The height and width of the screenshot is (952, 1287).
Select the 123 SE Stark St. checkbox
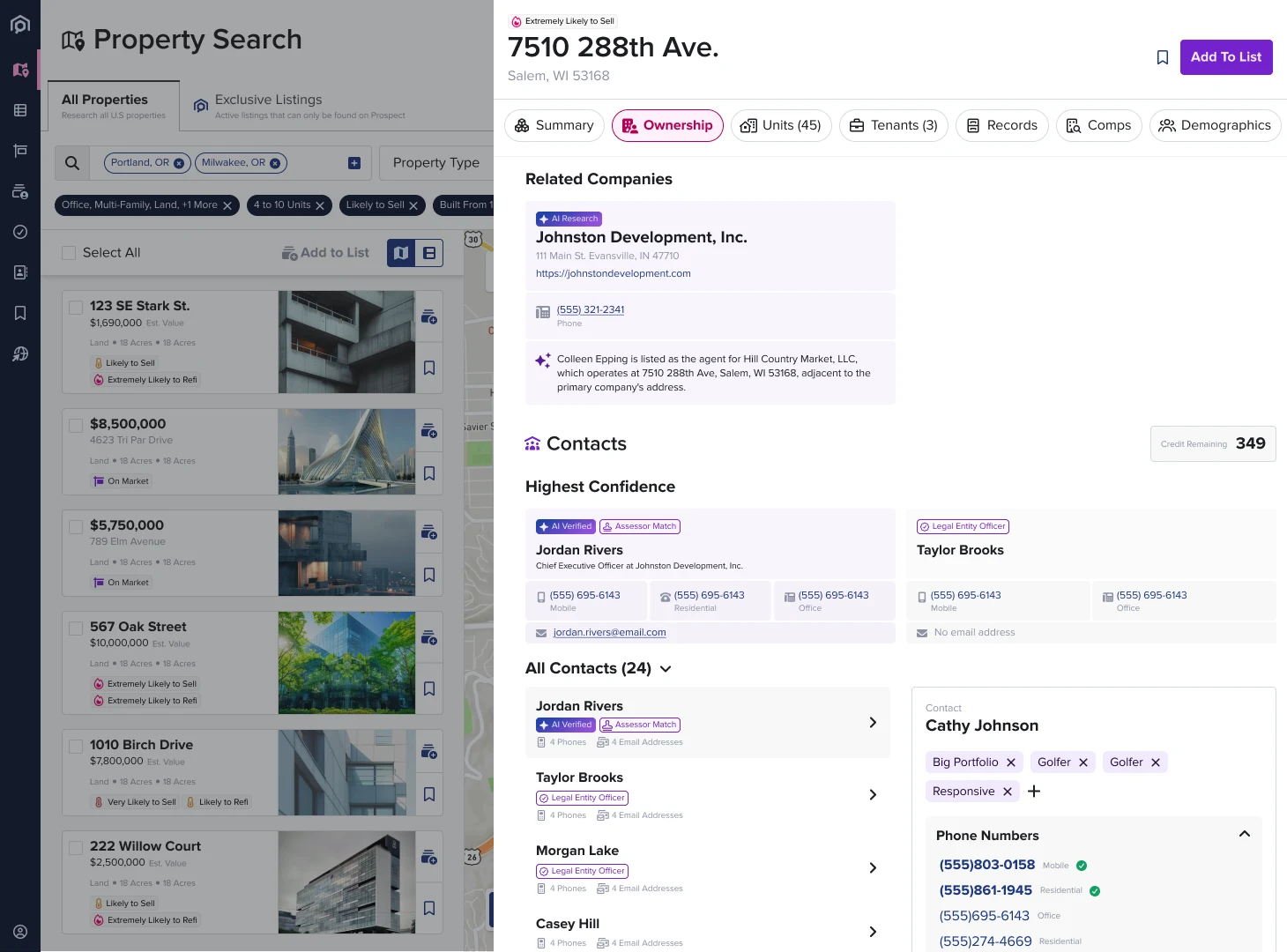pyautogui.click(x=76, y=307)
